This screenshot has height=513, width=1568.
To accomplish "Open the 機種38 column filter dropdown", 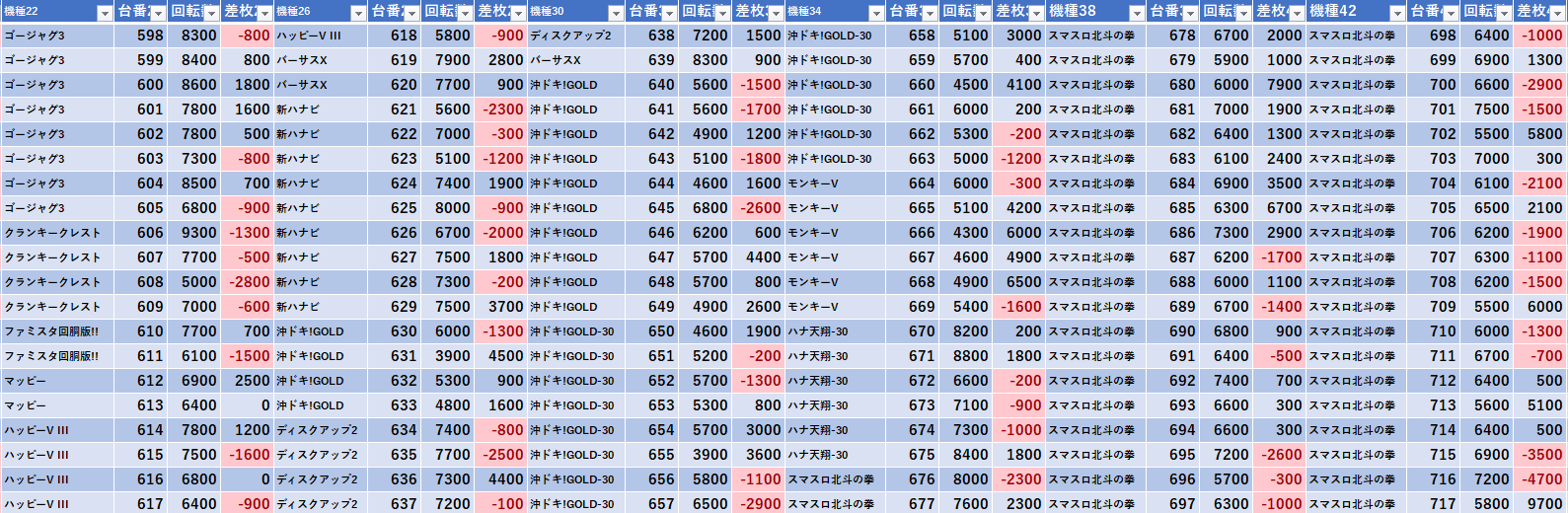I will [x=1137, y=13].
